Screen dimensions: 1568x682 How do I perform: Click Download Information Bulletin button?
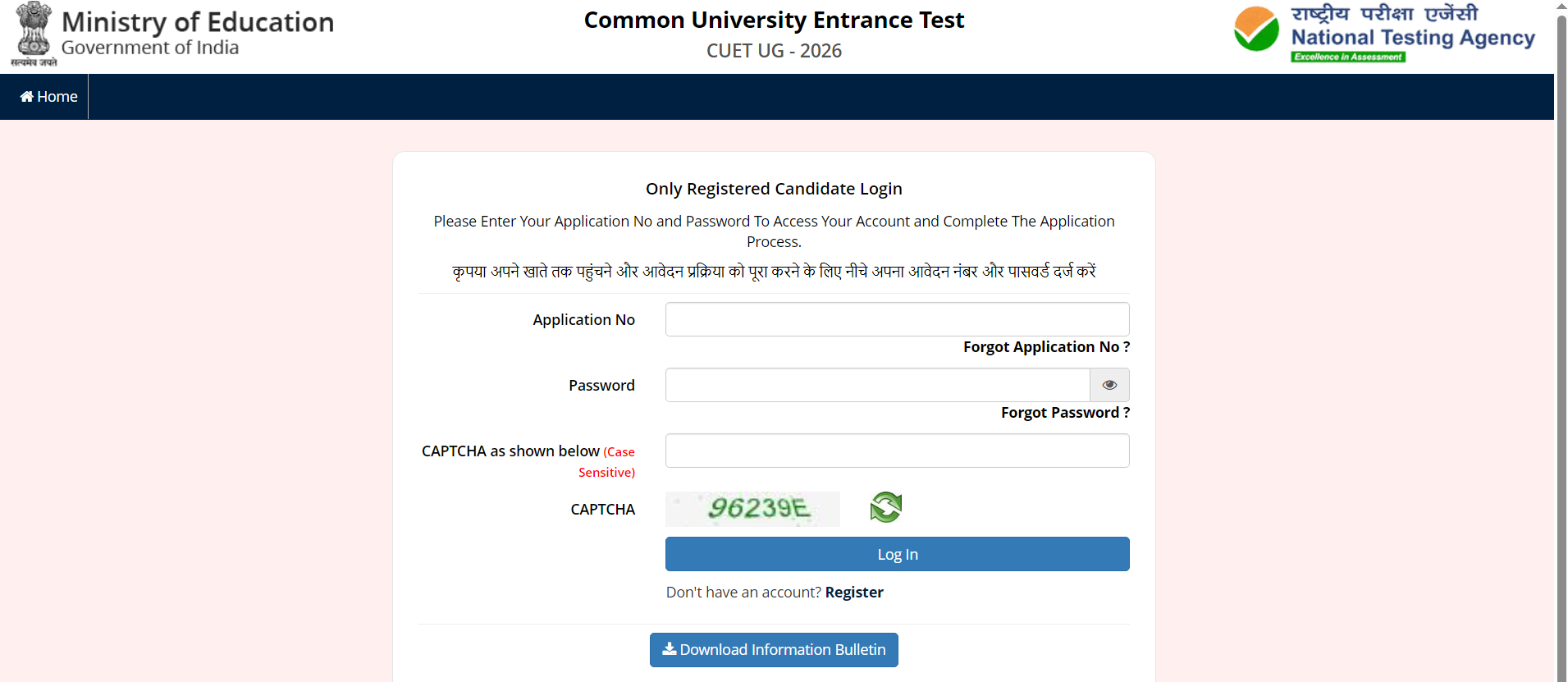(774, 650)
